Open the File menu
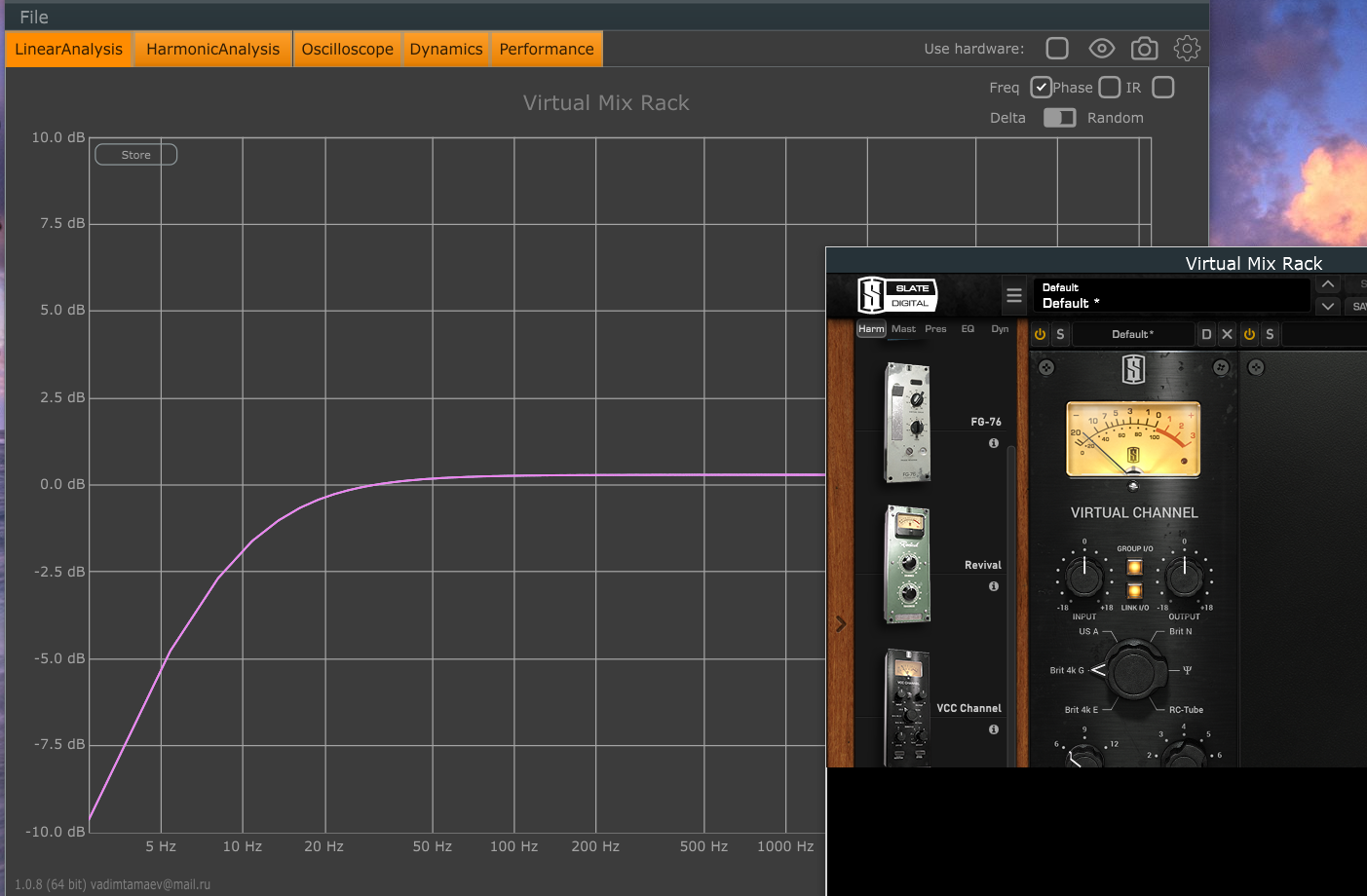Screen dimensions: 1367x896 pos(34,17)
